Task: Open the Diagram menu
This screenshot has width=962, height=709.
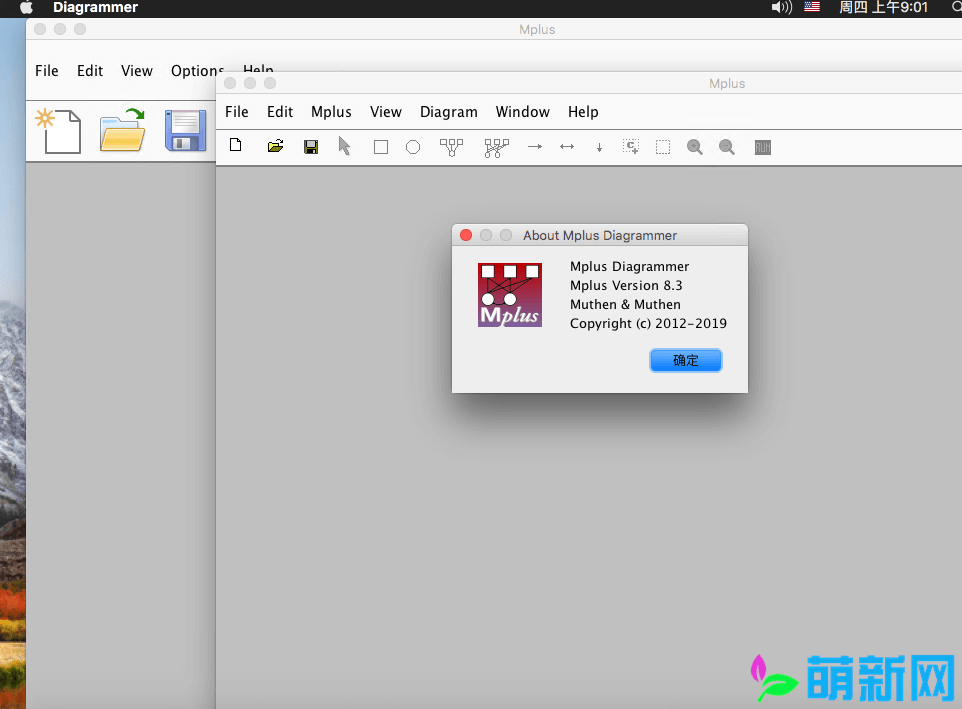Action: (448, 112)
